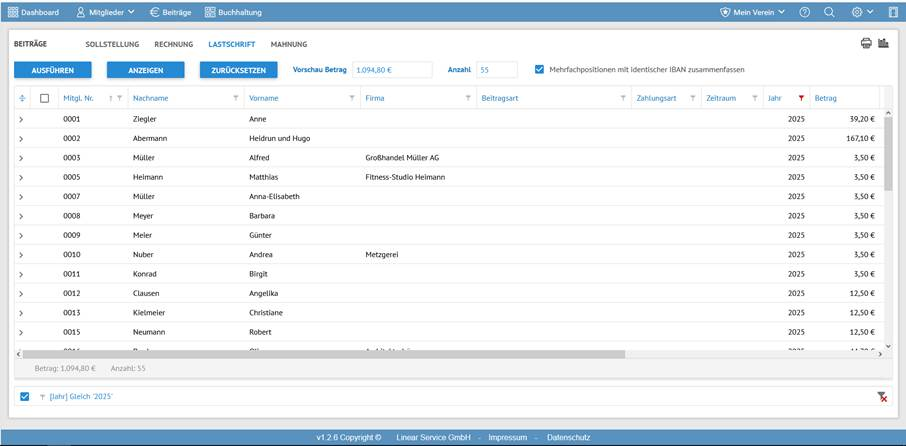Disable the Jahr Gleich 2025 filter checkbox
The height and width of the screenshot is (446, 906).
pyautogui.click(x=25, y=397)
